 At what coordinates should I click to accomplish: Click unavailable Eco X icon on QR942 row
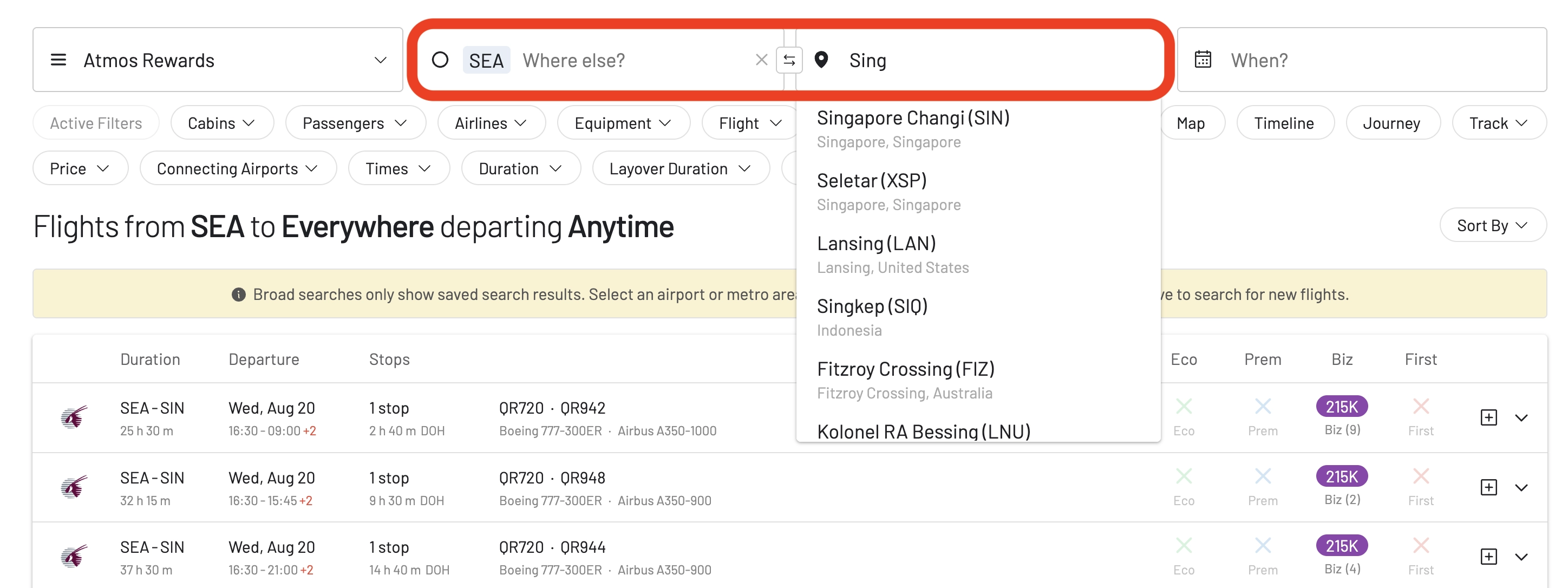1183,406
